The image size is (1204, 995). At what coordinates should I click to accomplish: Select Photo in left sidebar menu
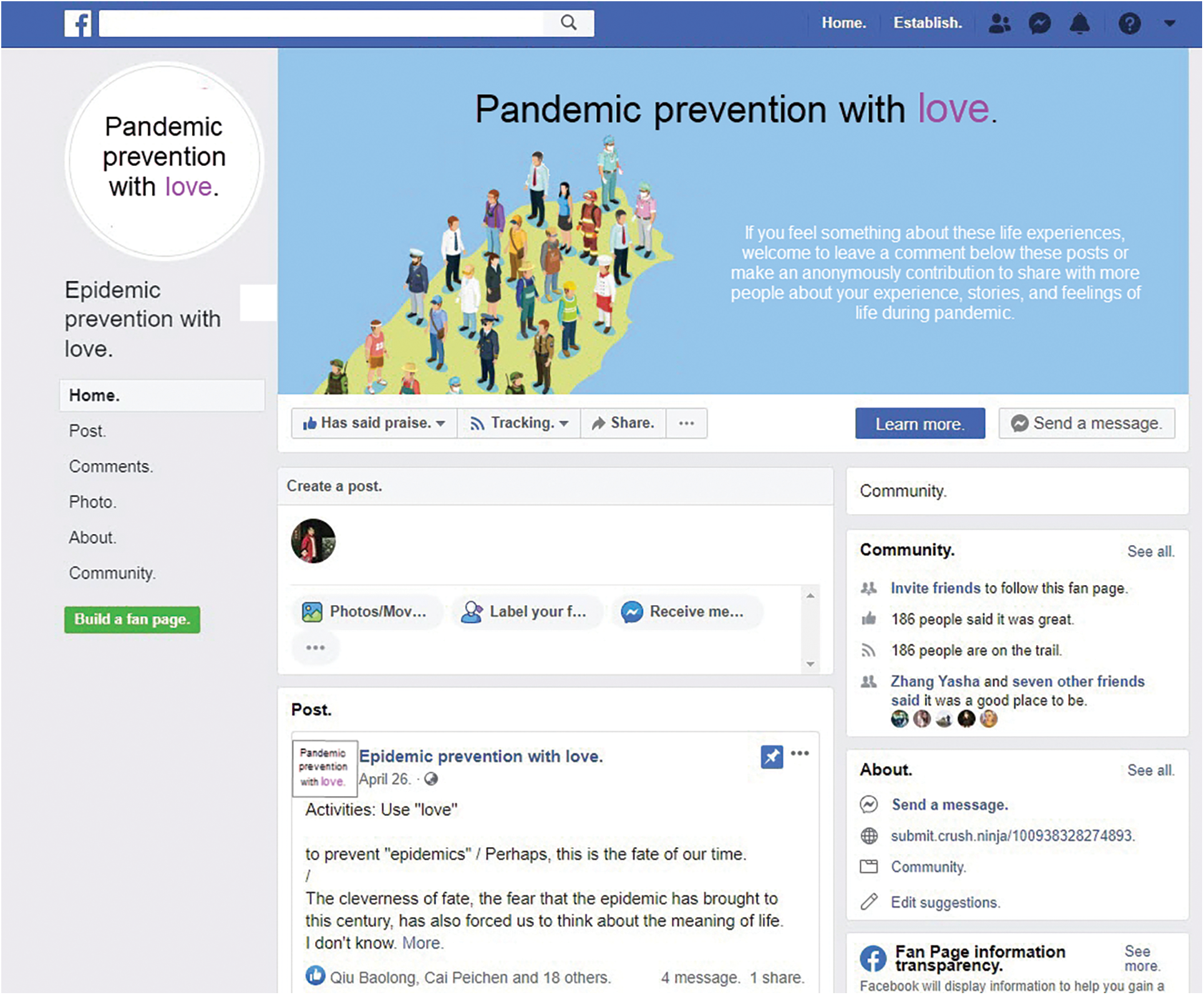(92, 502)
